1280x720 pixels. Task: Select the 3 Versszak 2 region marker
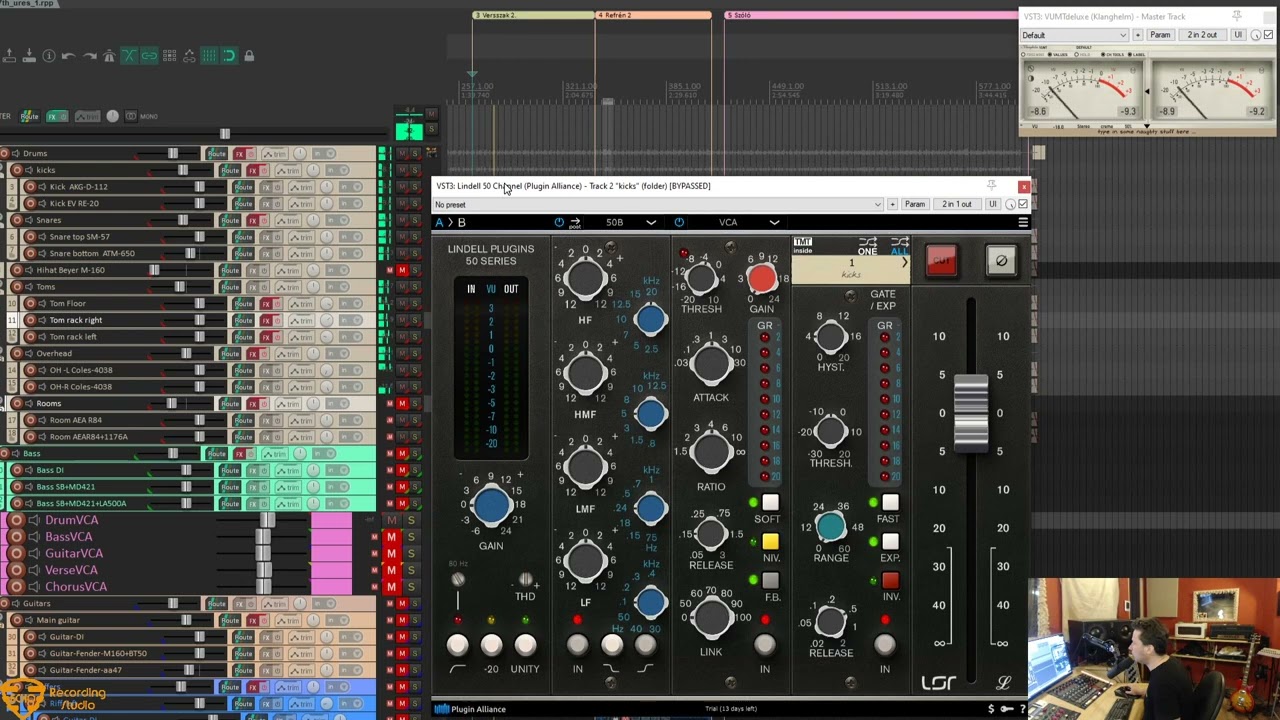534,15
